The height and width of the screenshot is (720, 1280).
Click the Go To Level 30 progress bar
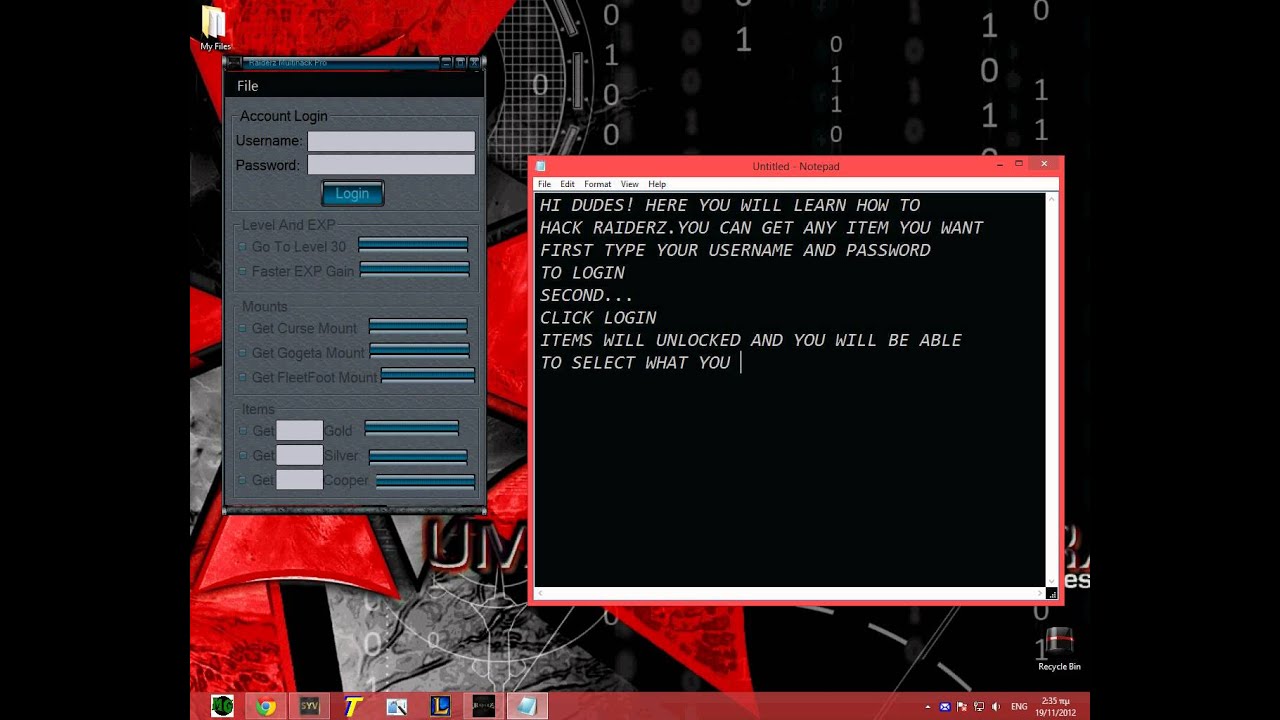pos(413,244)
